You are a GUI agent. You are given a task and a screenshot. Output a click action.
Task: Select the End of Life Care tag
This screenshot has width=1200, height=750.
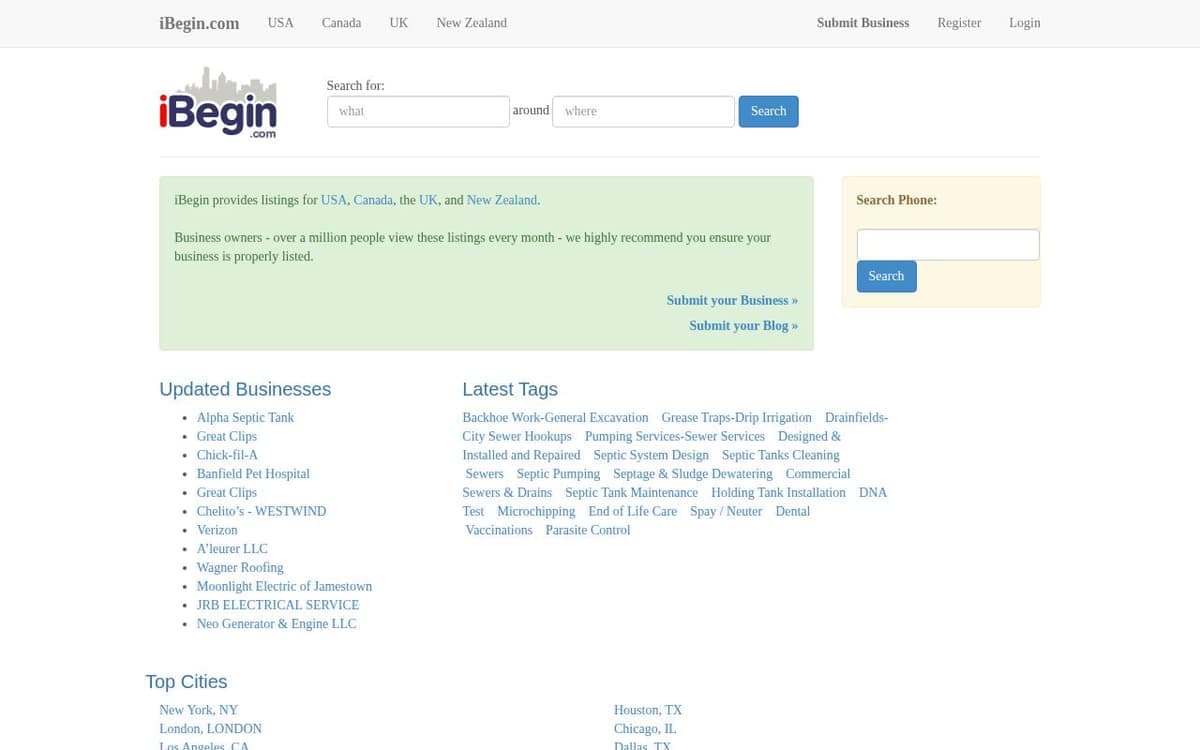click(632, 511)
